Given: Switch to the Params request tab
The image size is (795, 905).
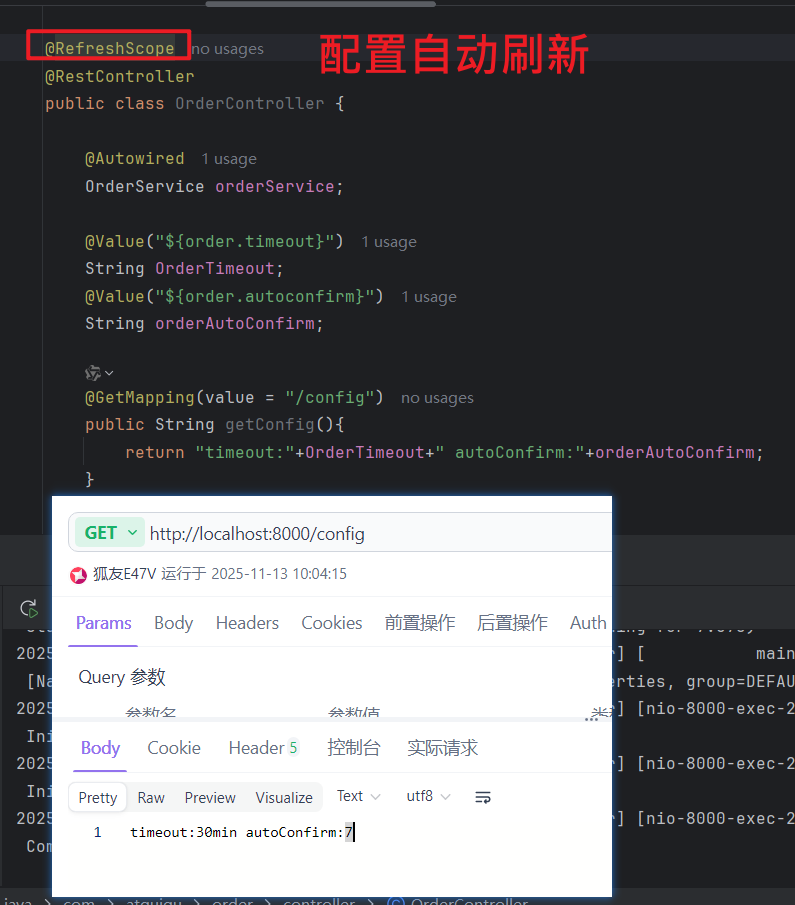Looking at the screenshot, I should point(103,623).
